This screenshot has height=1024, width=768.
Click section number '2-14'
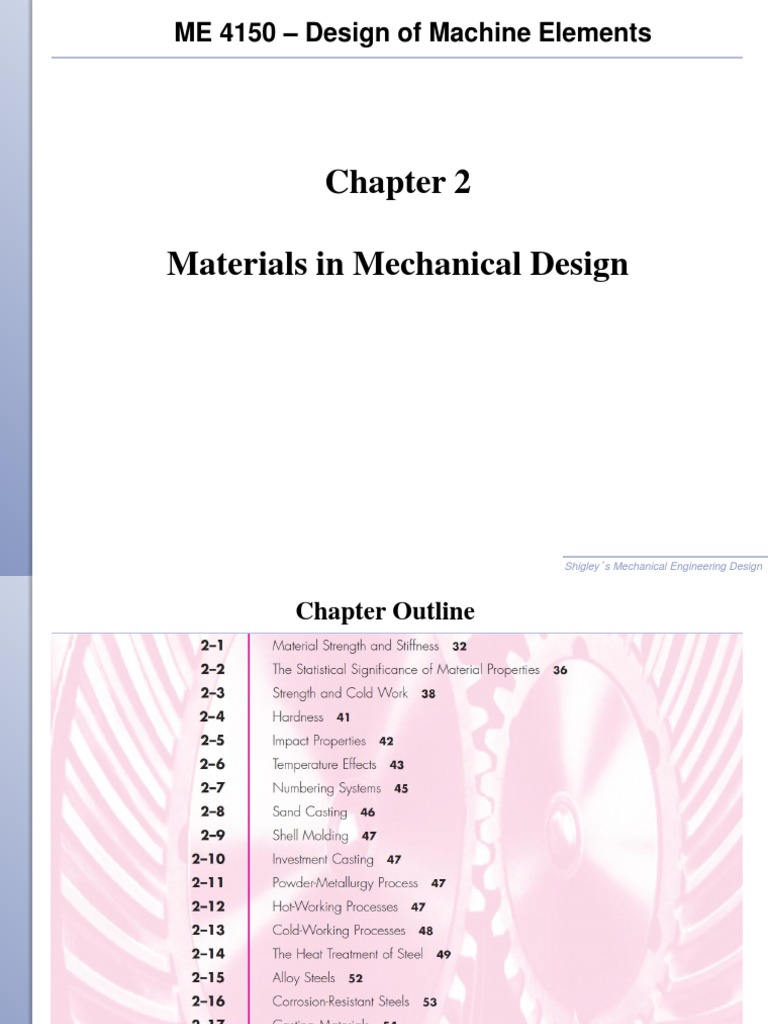pyautogui.click(x=208, y=953)
